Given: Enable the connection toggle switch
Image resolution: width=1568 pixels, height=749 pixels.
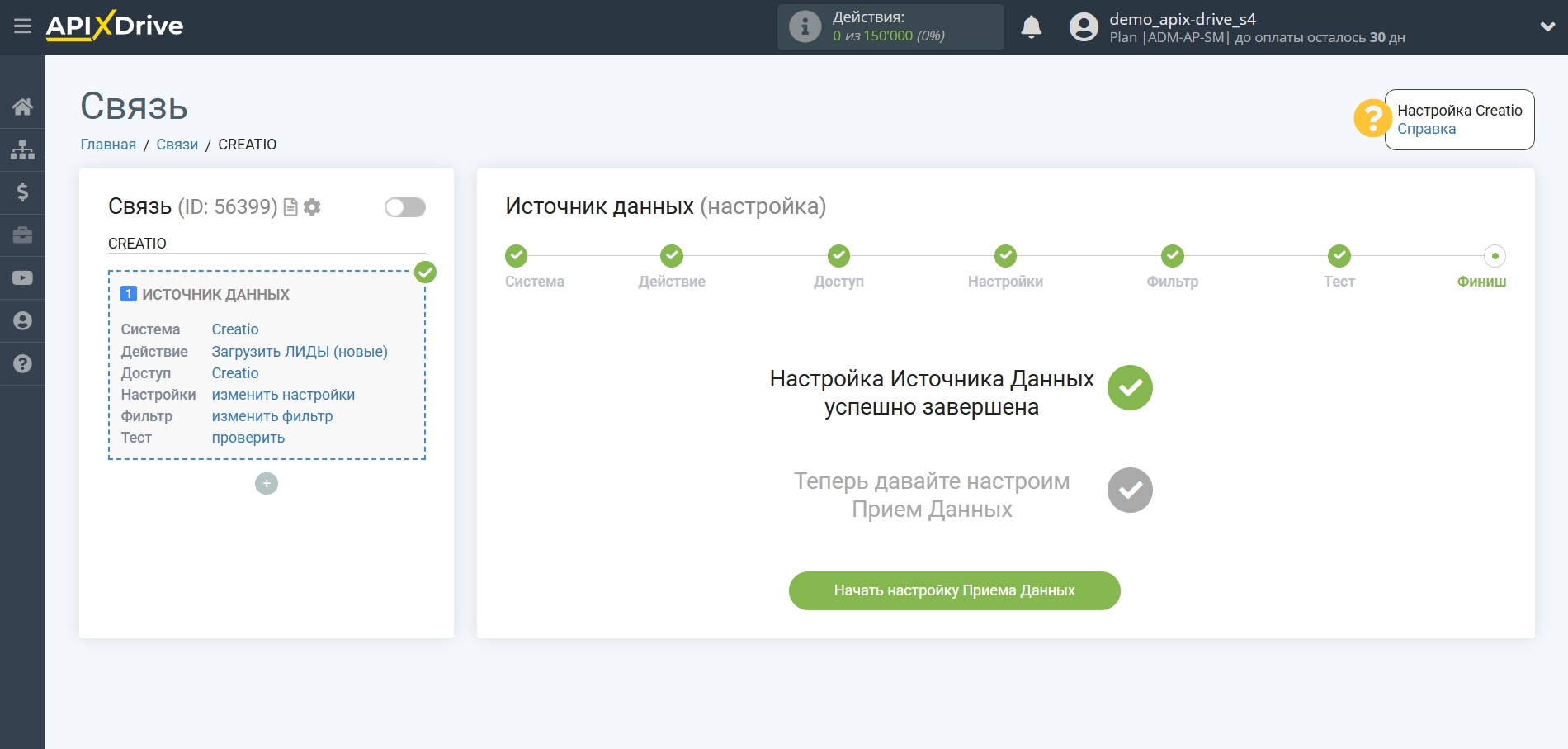Looking at the screenshot, I should coord(404,207).
